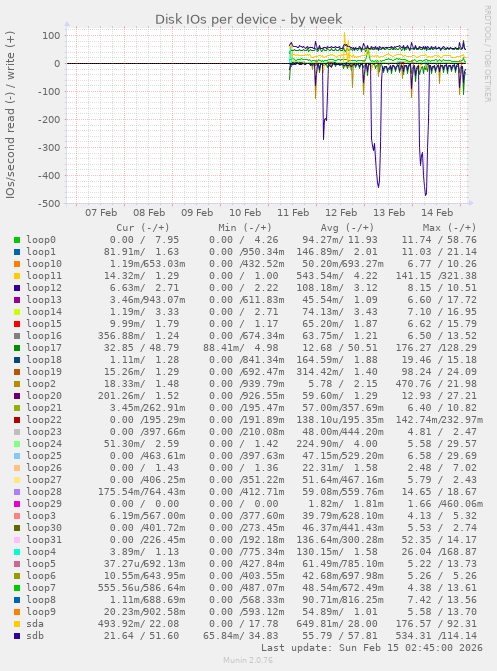Screen dimensions: 497x671
Task: Click the 'Last update: Sun Feb 15 02:45:00 2026' text
Action: point(372,648)
